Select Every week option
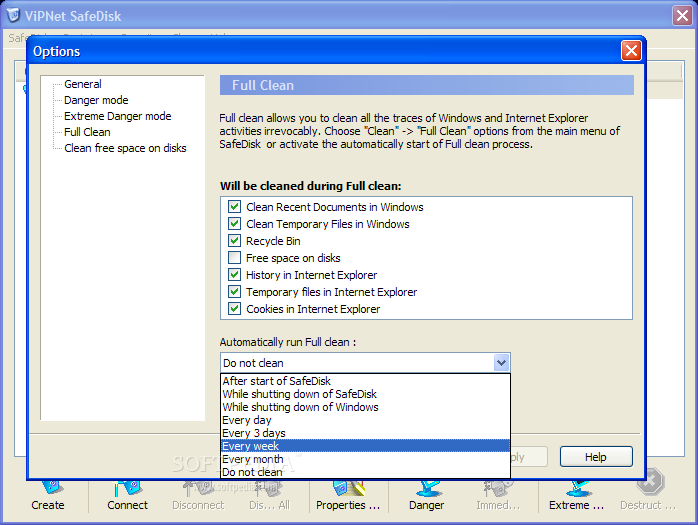This screenshot has width=698, height=525. pyautogui.click(x=365, y=446)
